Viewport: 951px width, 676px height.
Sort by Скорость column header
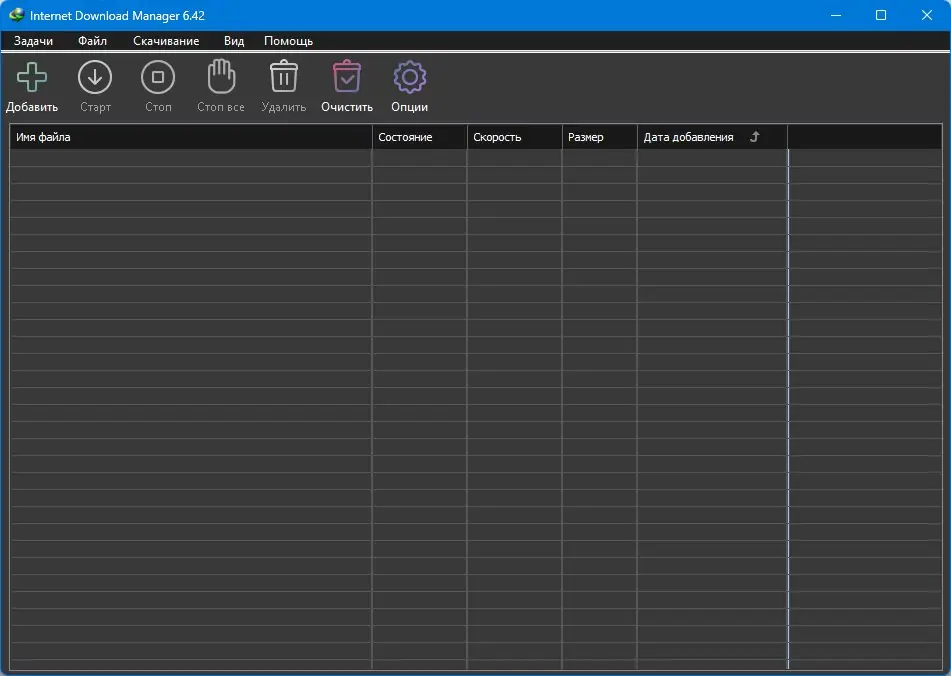click(515, 137)
